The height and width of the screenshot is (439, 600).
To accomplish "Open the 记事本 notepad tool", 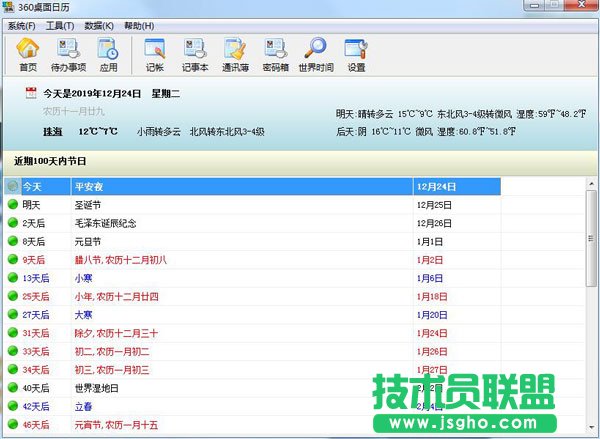I will coord(195,54).
